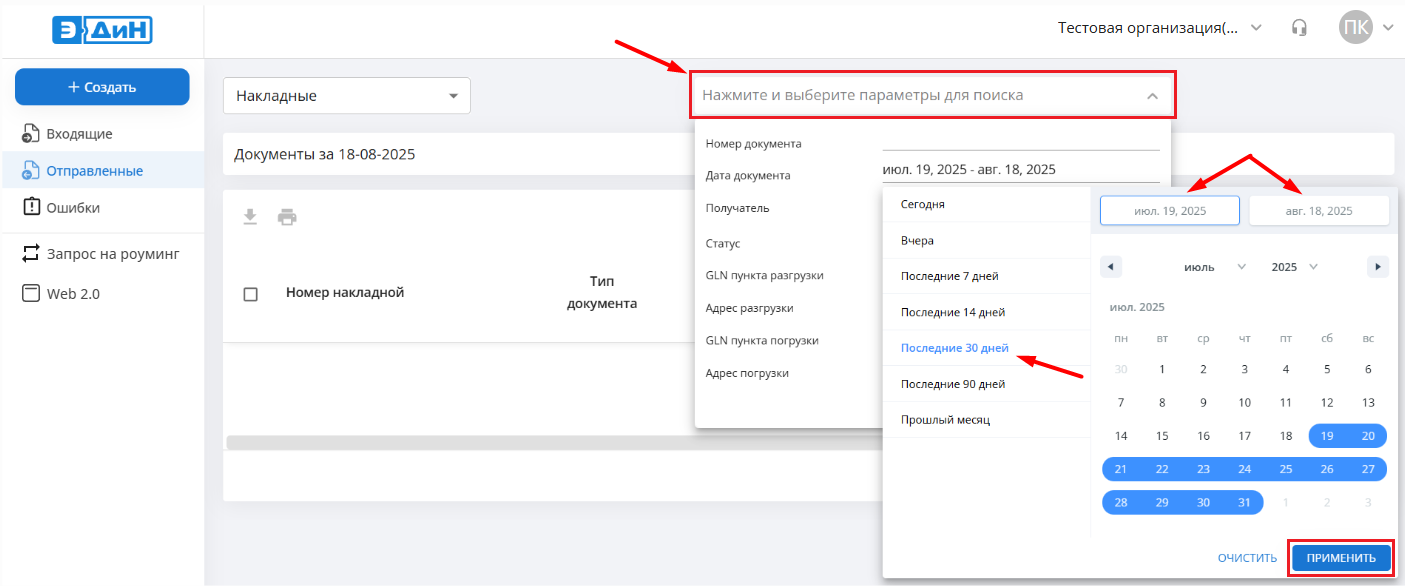Click the ОЧИСТИТЬ link

tap(1247, 558)
